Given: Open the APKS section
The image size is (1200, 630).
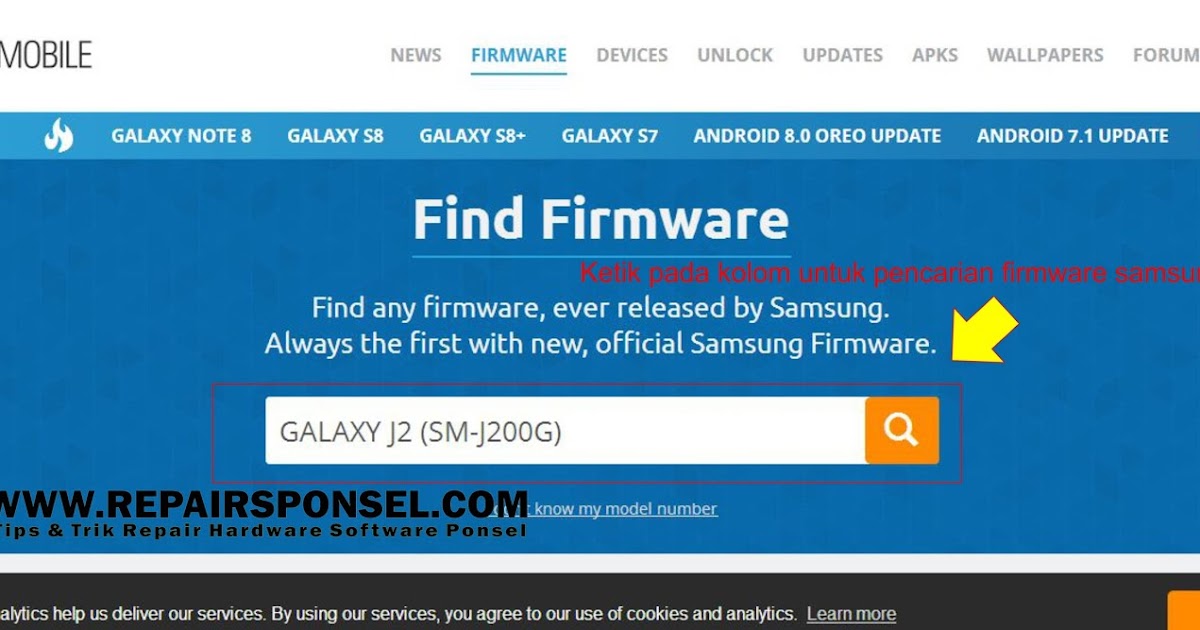Looking at the screenshot, I should point(935,55).
